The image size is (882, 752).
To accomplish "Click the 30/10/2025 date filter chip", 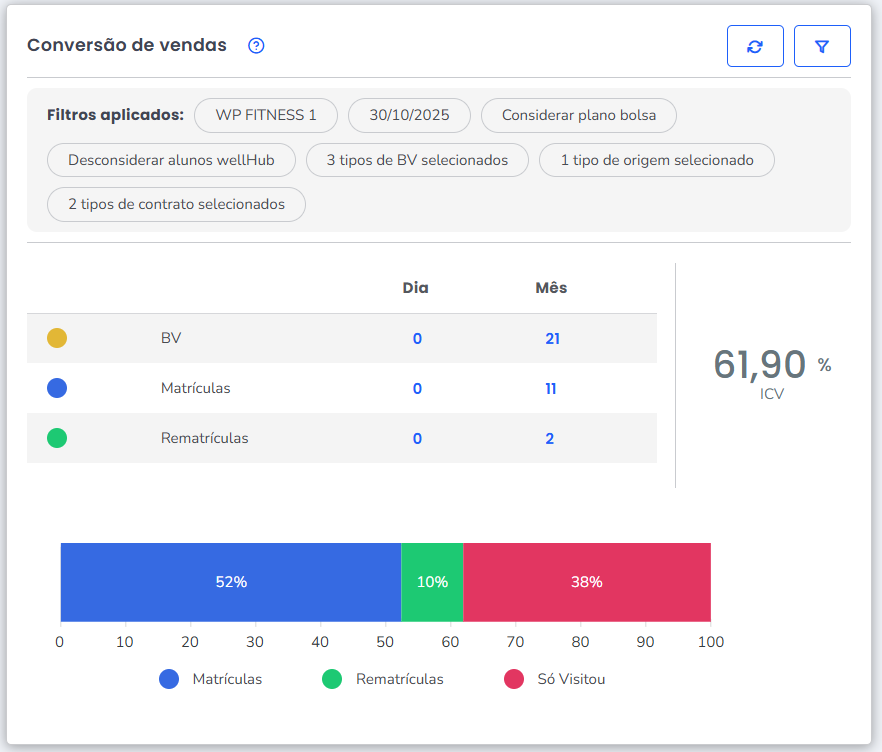I will point(409,115).
